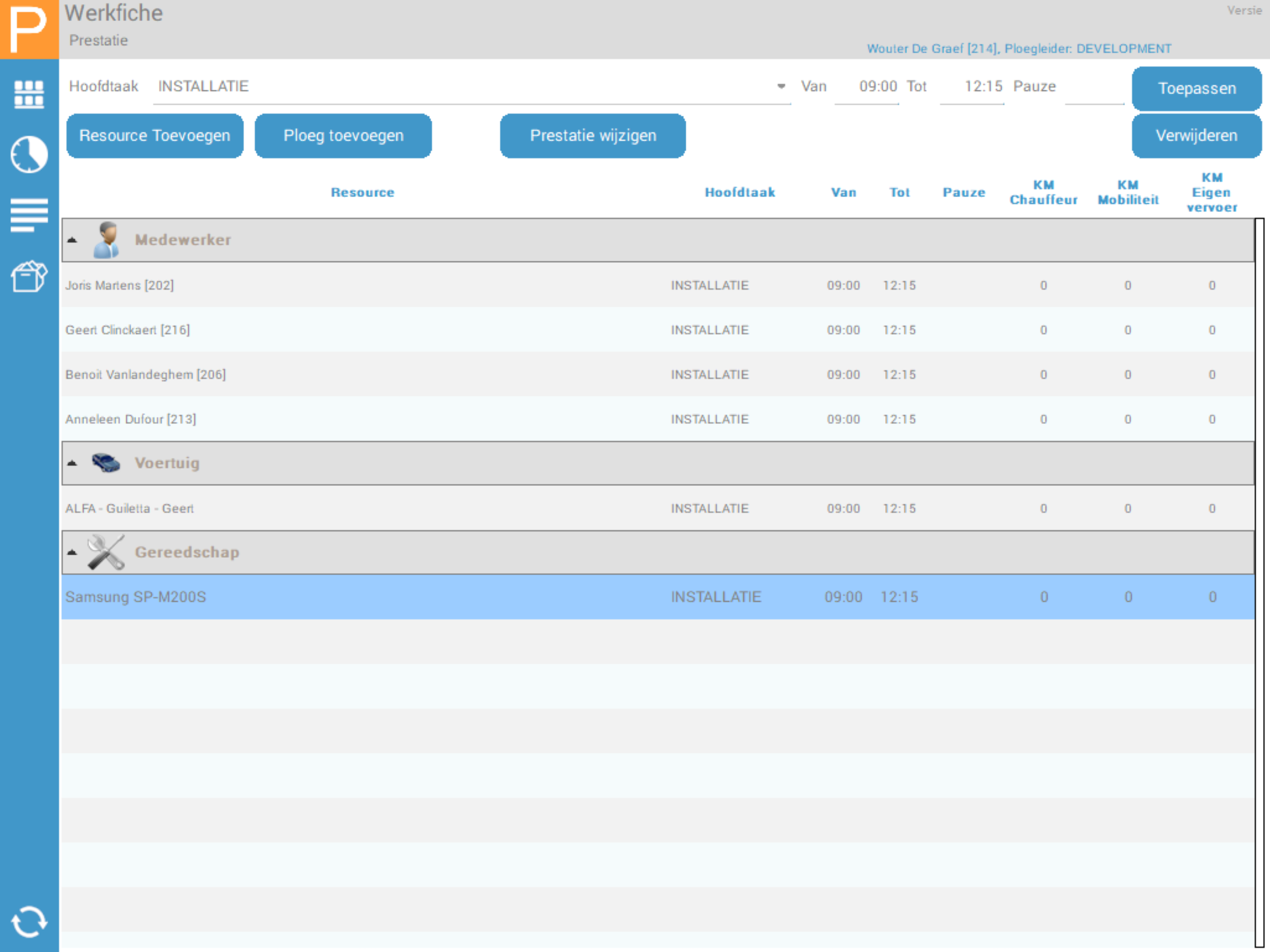Click the Voertuig group header label
Viewport: 1270px width, 952px height.
(x=167, y=463)
